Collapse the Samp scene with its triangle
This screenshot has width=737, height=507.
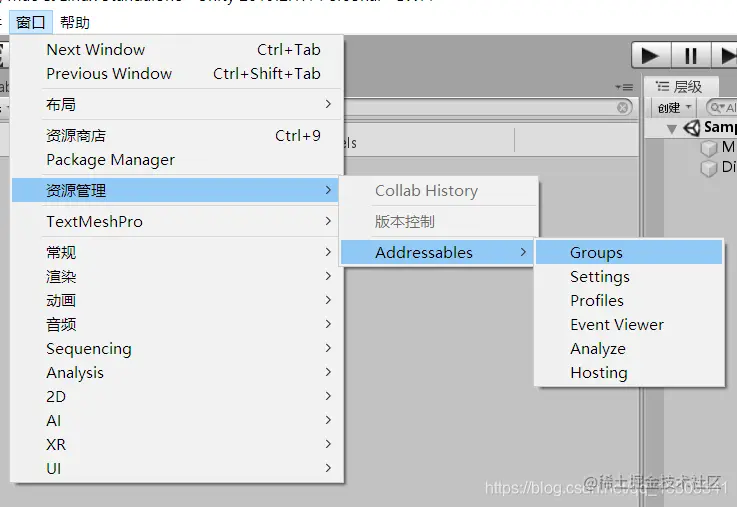[672, 129]
